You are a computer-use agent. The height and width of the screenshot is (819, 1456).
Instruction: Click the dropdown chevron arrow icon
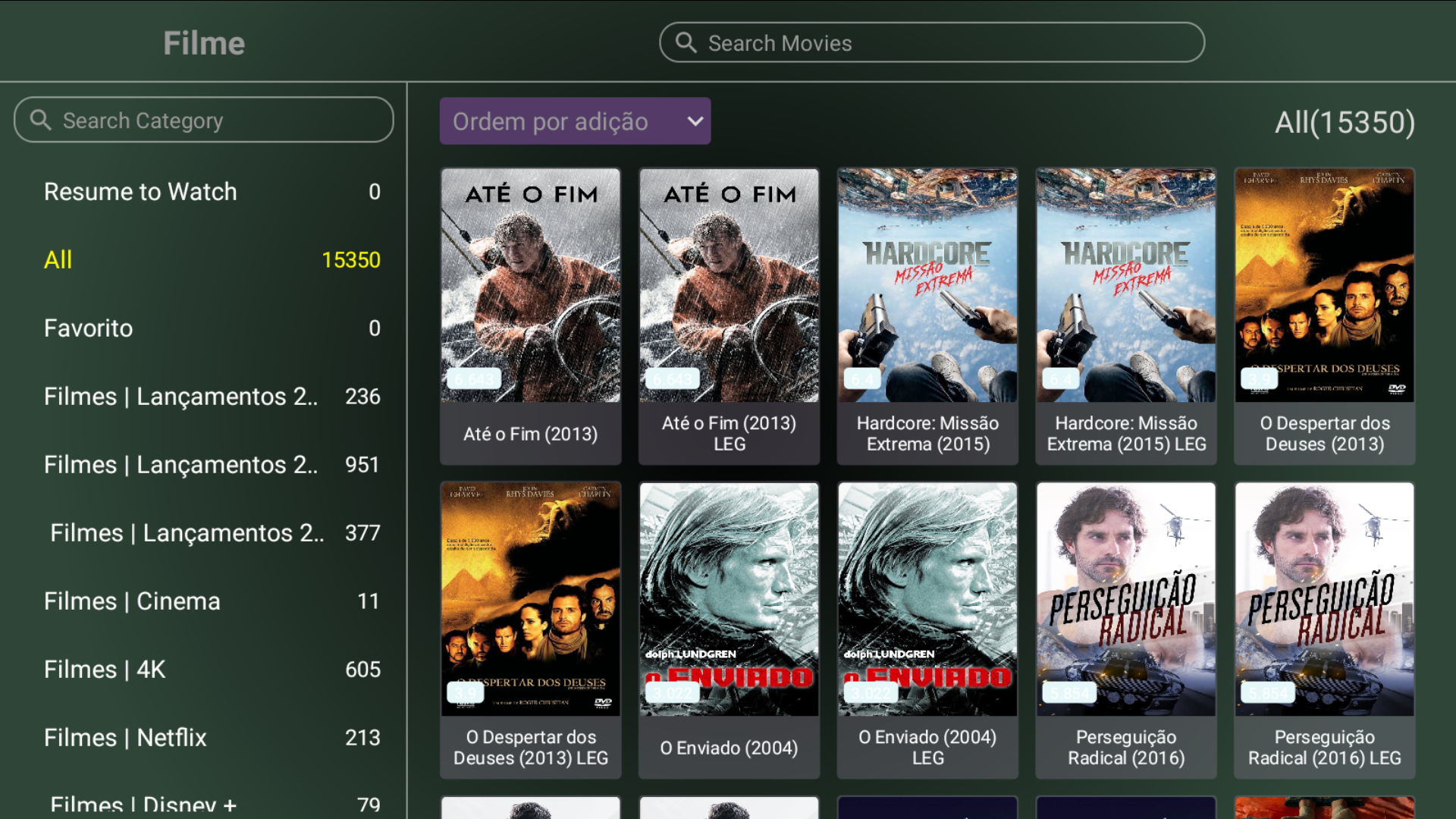click(x=695, y=121)
